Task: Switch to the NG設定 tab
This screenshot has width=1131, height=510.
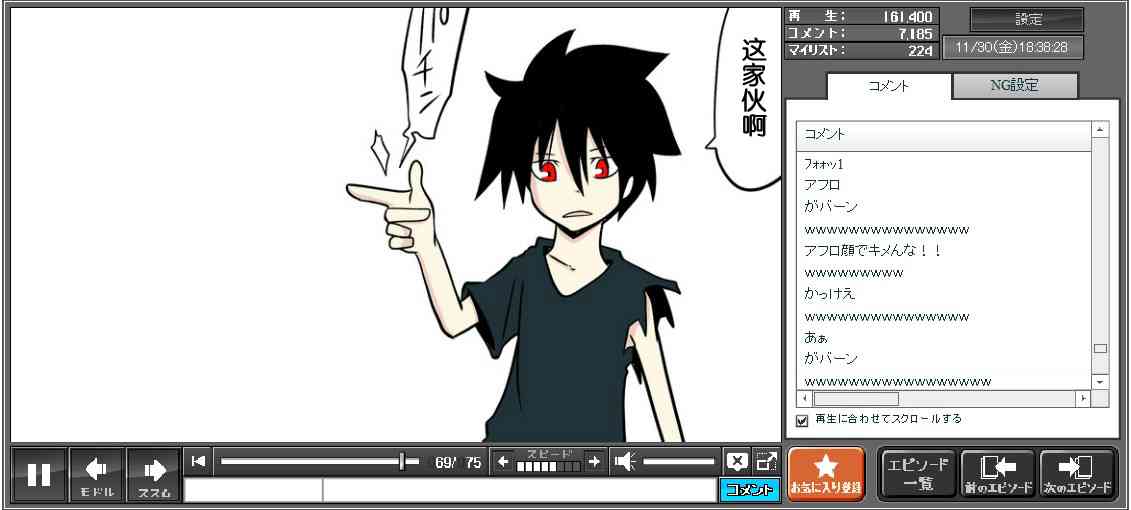Action: 1014,86
